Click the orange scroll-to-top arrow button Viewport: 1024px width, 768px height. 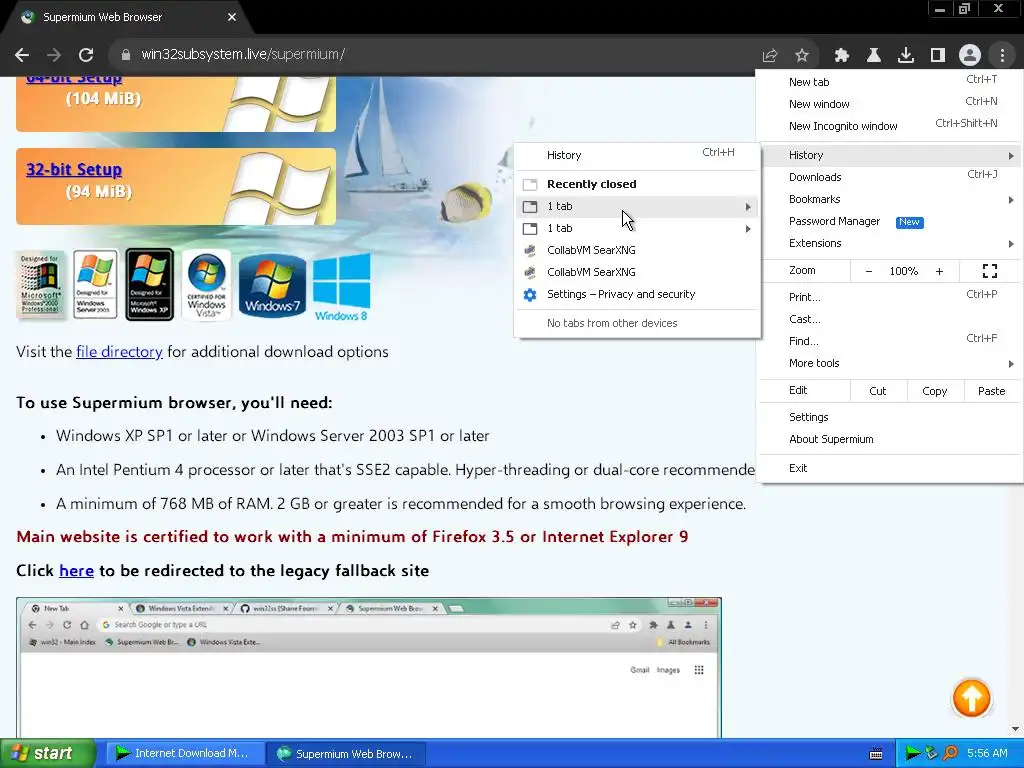971,698
